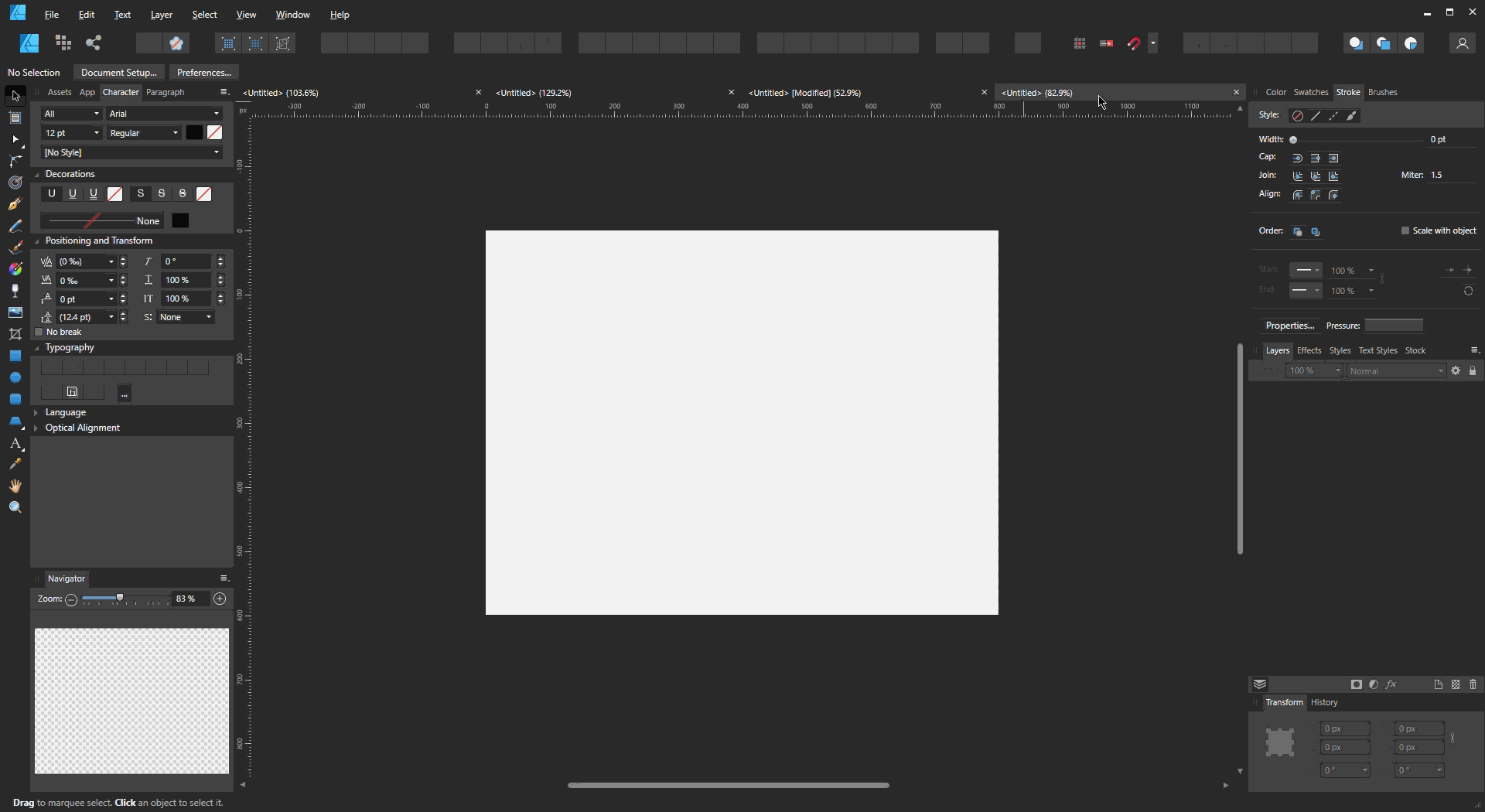Image resolution: width=1485 pixels, height=812 pixels.
Task: Enable the 'Scale with object' checkbox
Action: pyautogui.click(x=1405, y=230)
